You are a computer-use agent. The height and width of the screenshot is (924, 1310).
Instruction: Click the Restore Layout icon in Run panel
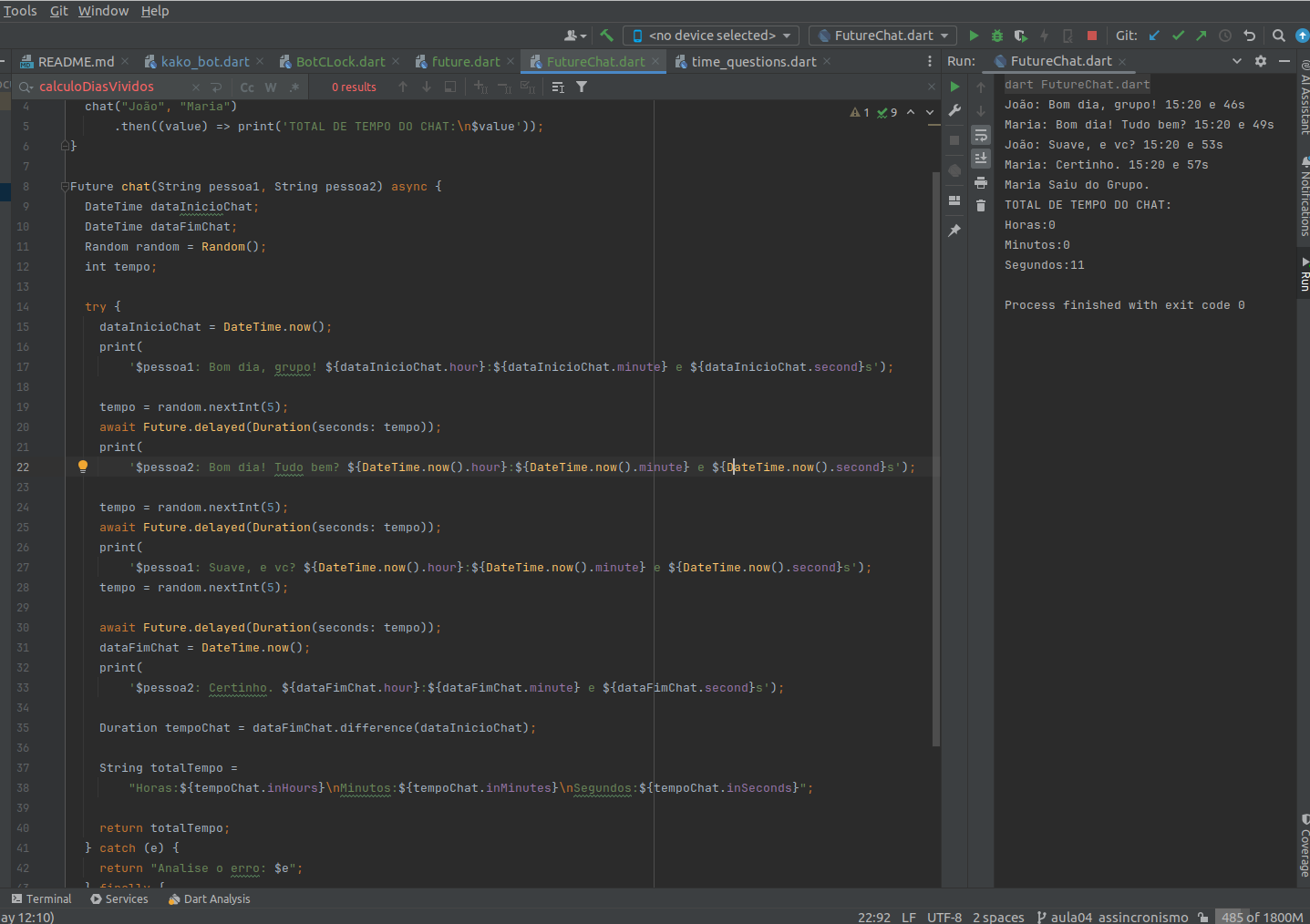(x=954, y=200)
